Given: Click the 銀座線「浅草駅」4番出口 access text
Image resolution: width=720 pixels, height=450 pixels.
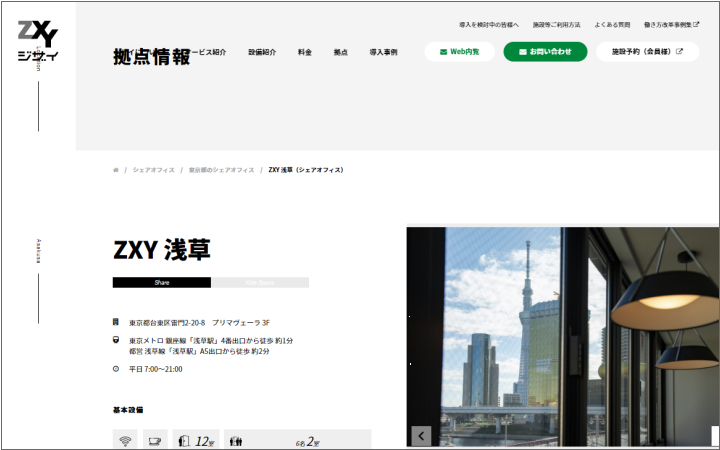Looking at the screenshot, I should point(211,341).
